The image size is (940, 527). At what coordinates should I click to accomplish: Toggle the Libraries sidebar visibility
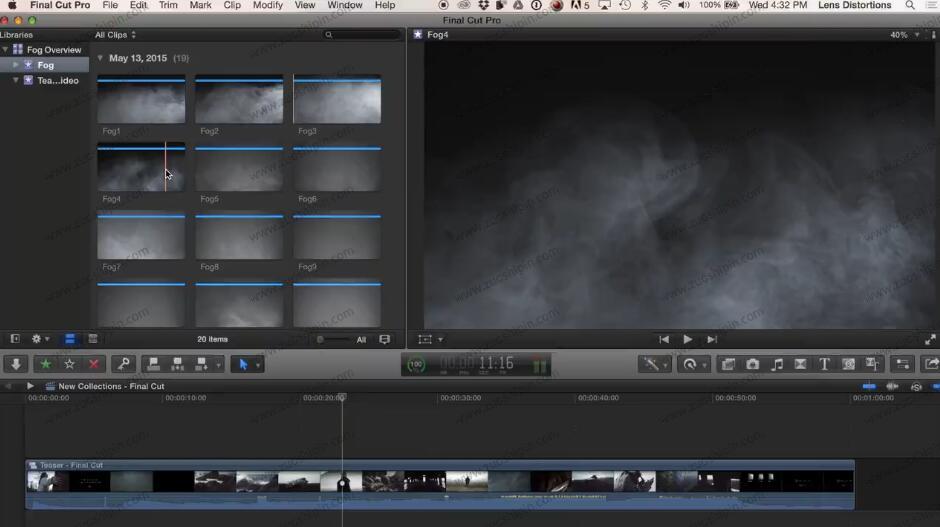tap(14, 339)
